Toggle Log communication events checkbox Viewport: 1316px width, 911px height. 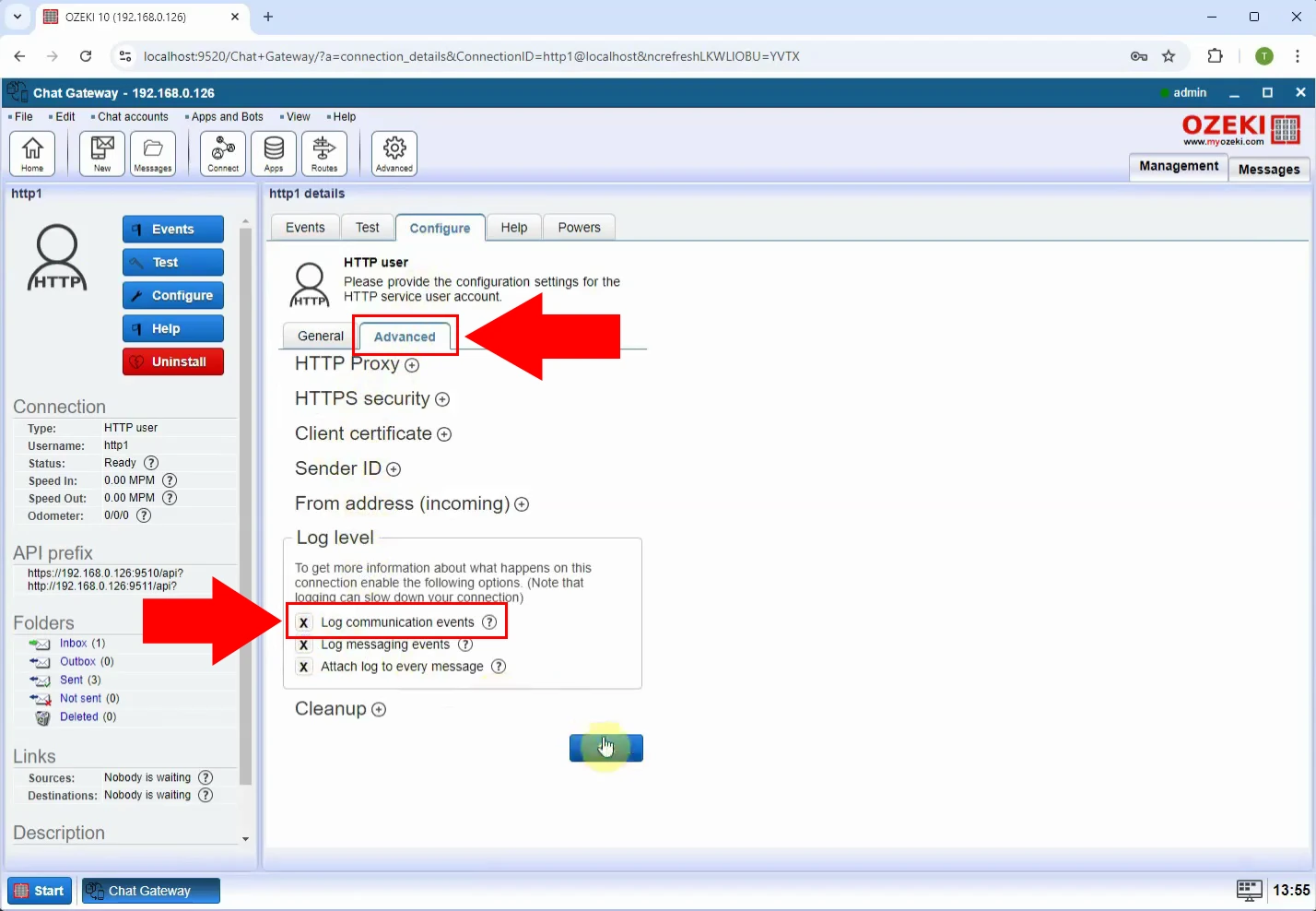[303, 622]
